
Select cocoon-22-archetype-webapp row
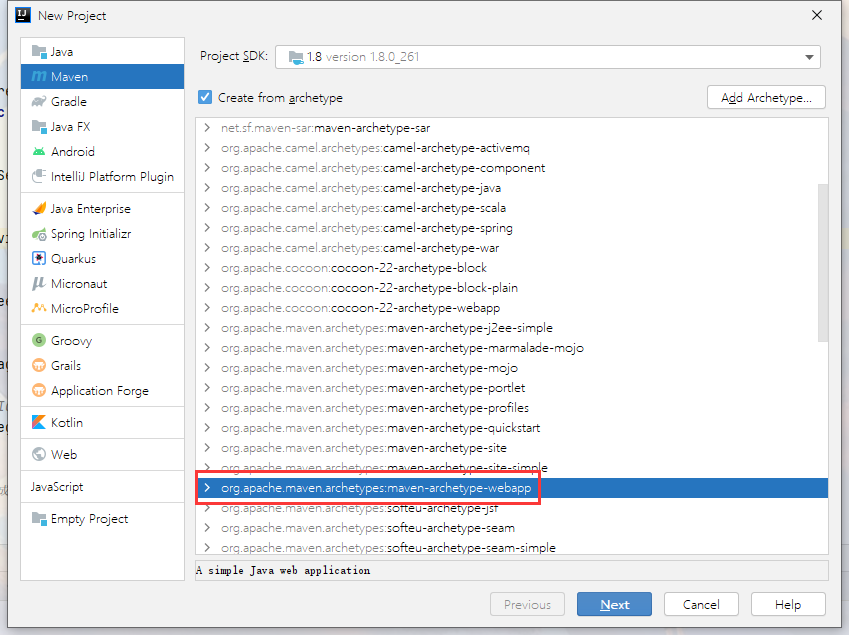[512, 307]
